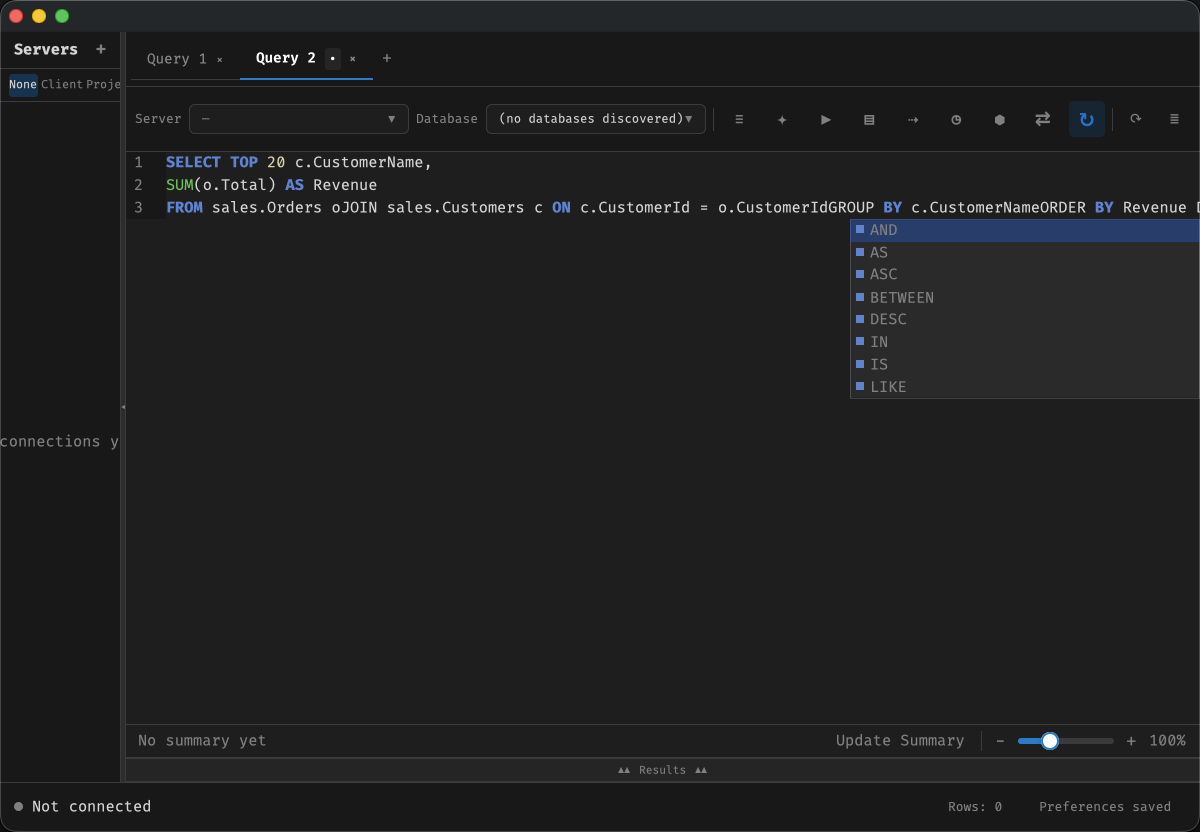
Task: Choose the Client grouping in Servers panel
Action: (x=62, y=85)
